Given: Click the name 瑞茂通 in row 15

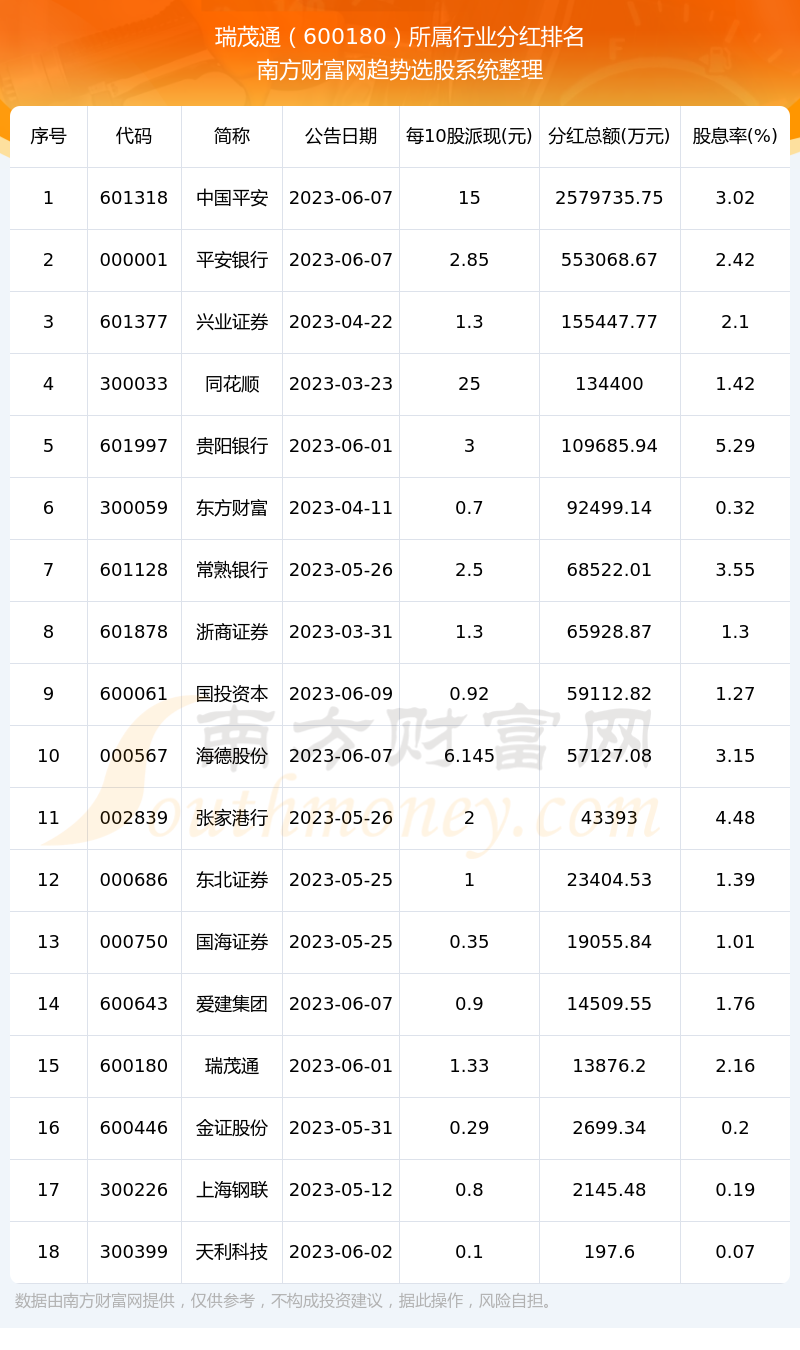Looking at the screenshot, I should tap(232, 1066).
